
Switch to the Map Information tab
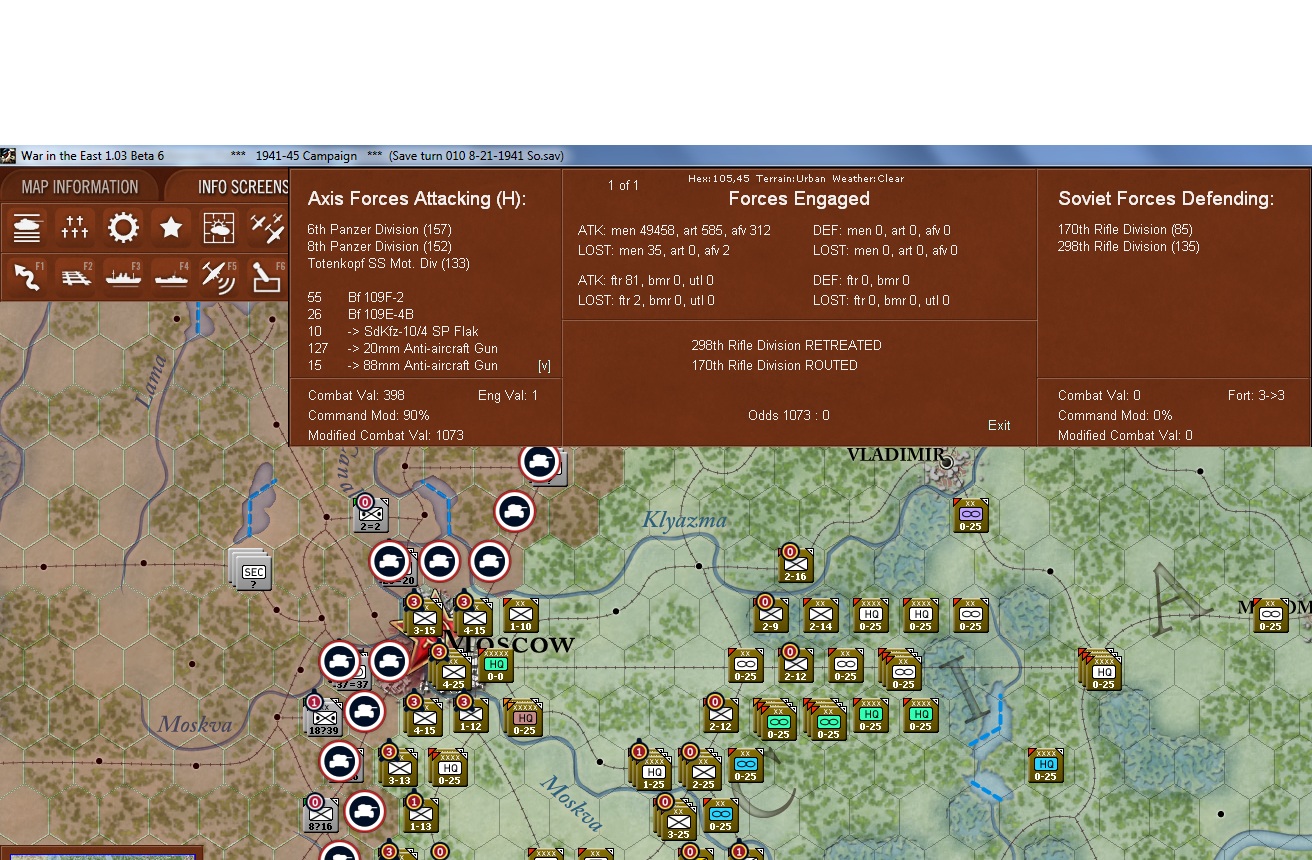click(x=80, y=187)
